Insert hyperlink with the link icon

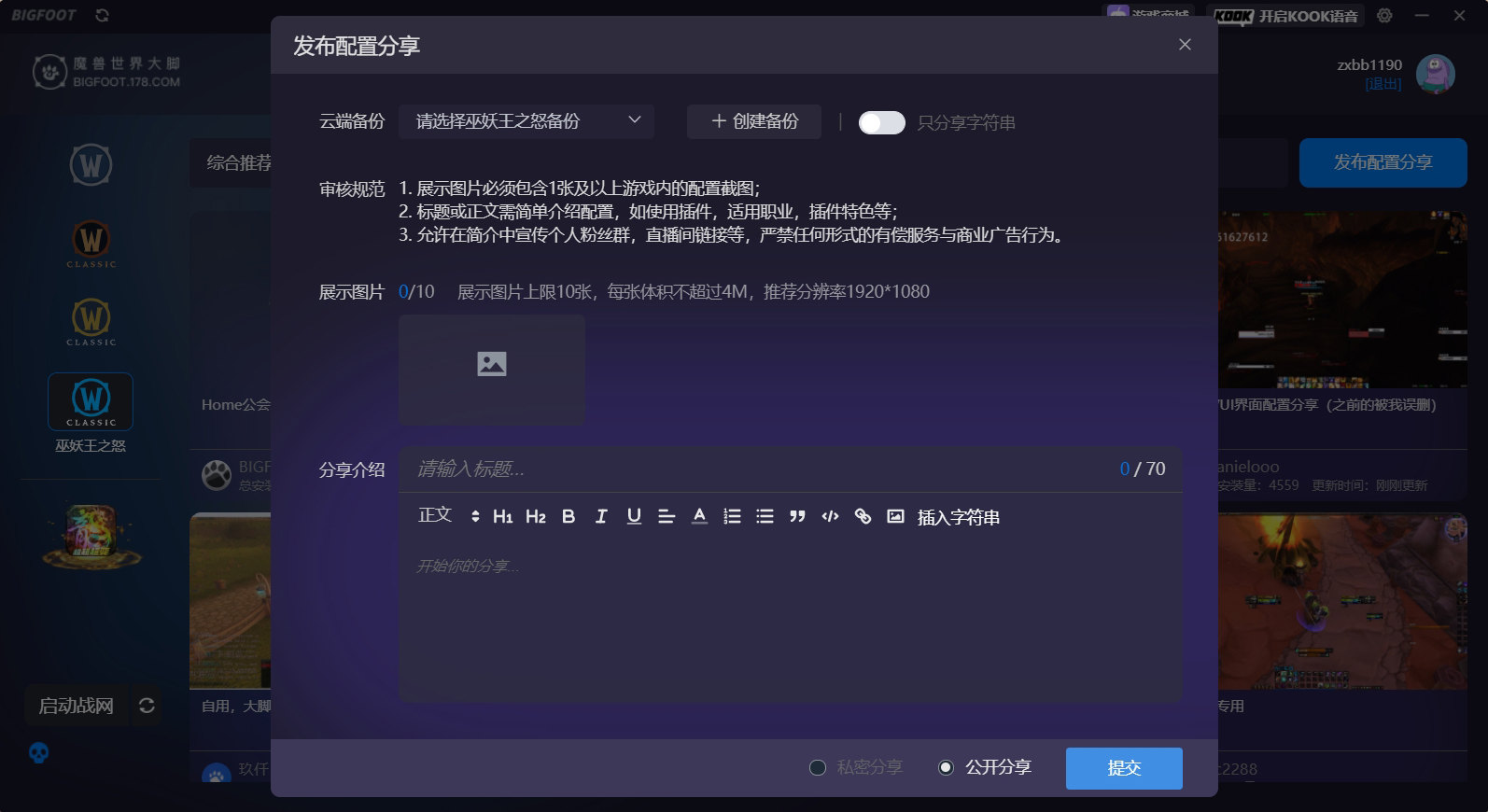click(x=863, y=516)
